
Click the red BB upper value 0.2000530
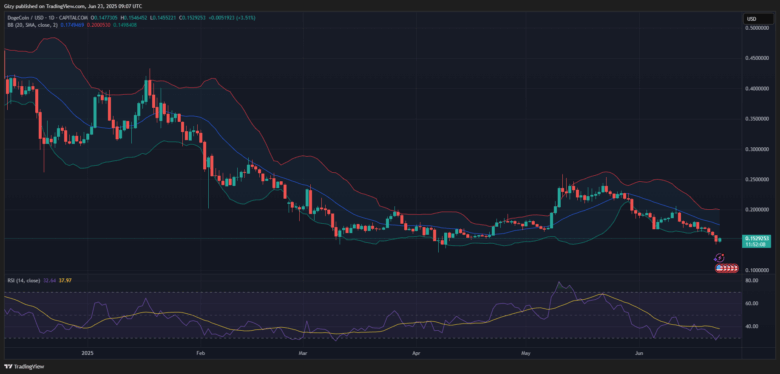(x=98, y=25)
